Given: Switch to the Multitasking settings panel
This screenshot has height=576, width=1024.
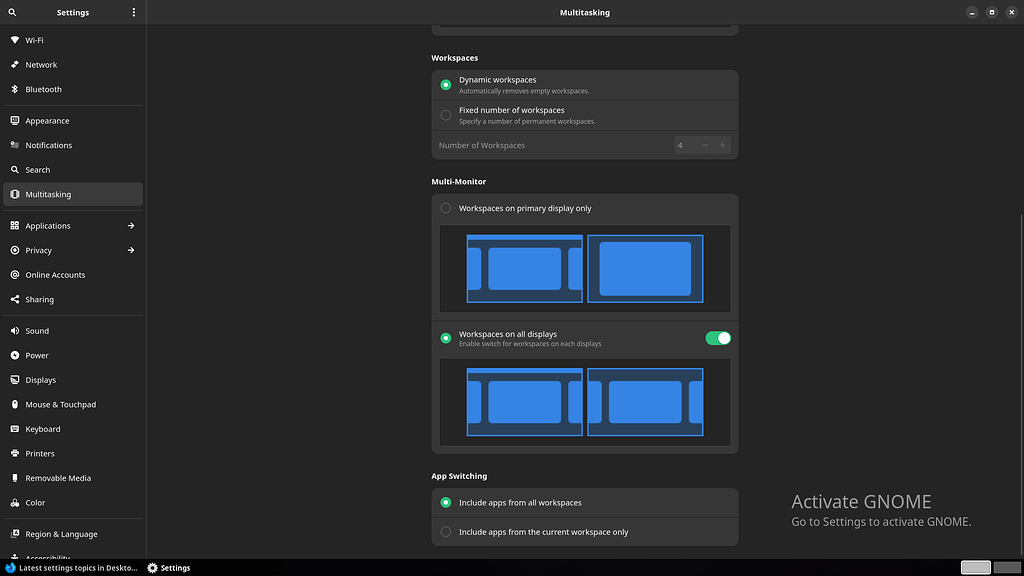Looking at the screenshot, I should tap(49, 194).
